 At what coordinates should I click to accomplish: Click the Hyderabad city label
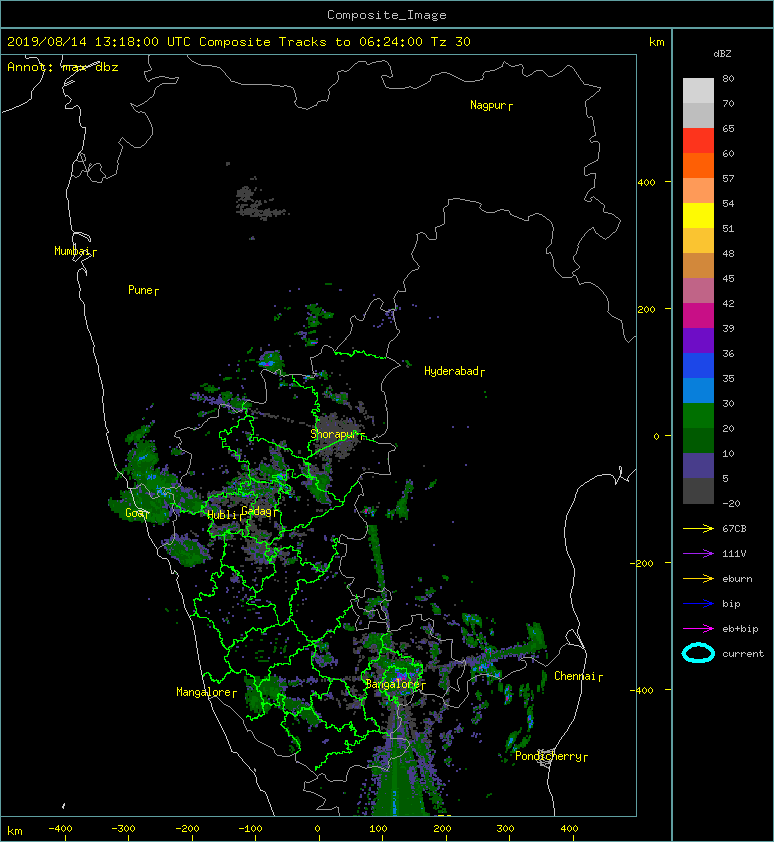(451, 371)
